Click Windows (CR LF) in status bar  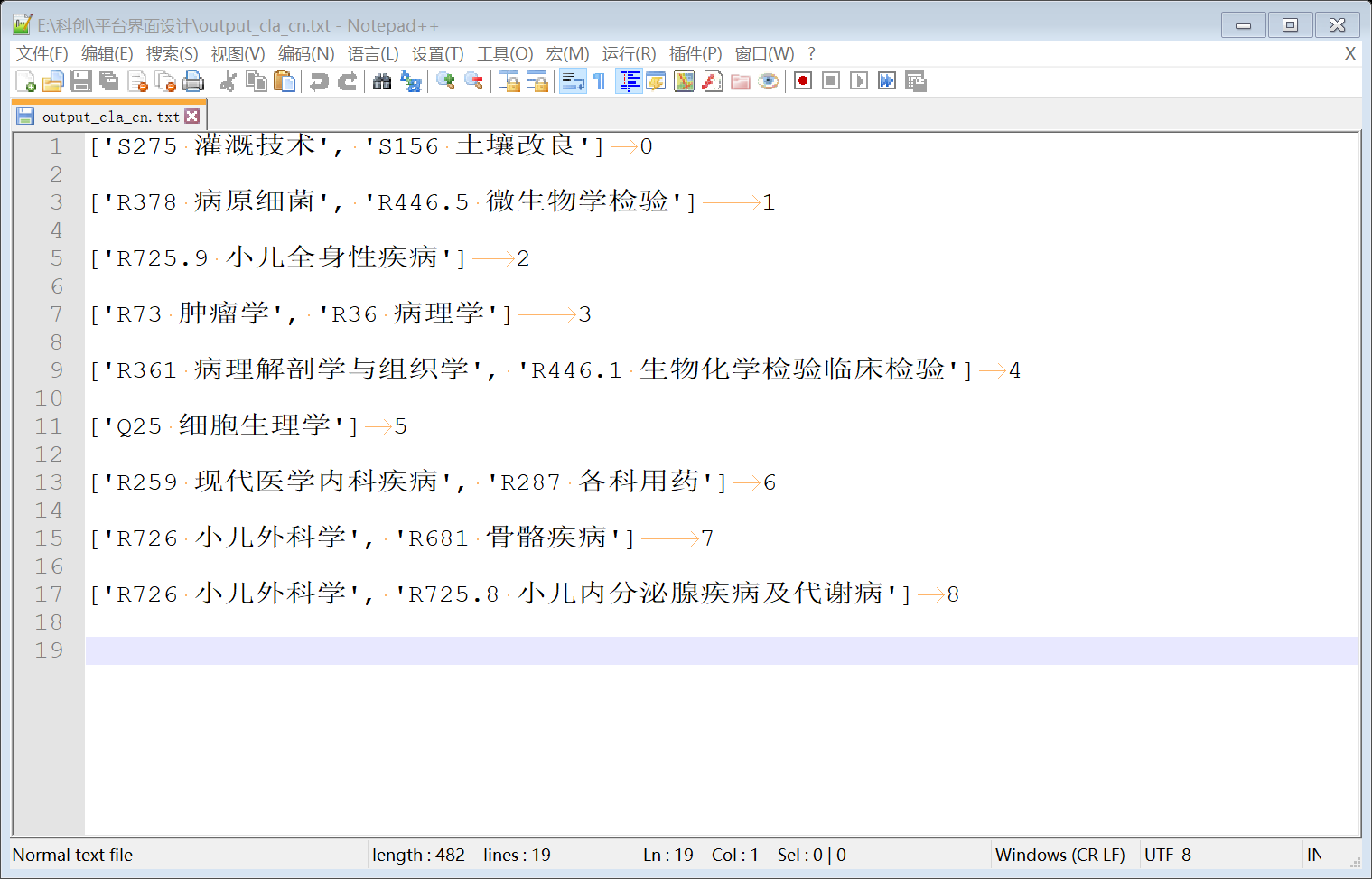tap(1059, 855)
